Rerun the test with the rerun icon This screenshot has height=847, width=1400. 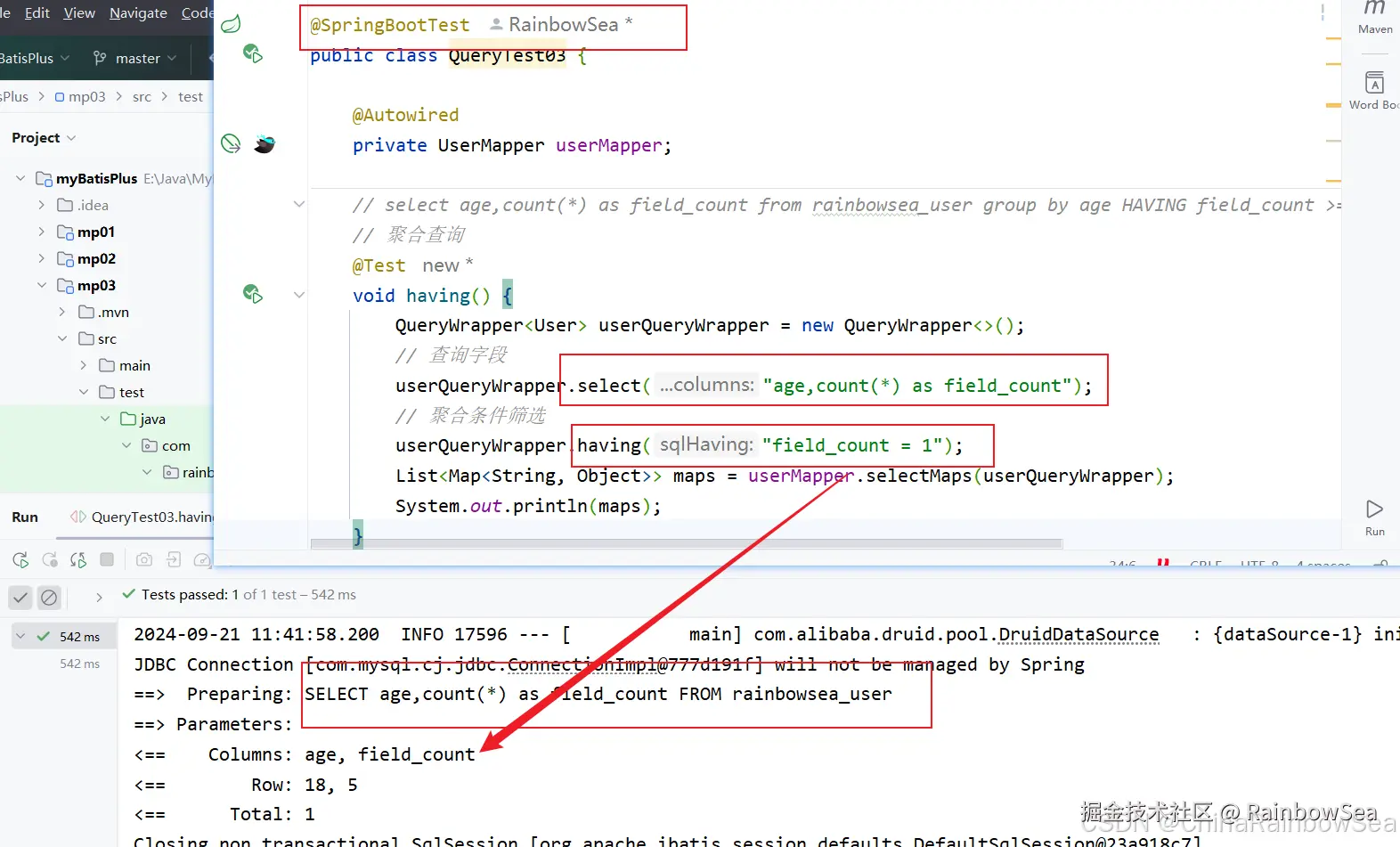(20, 559)
